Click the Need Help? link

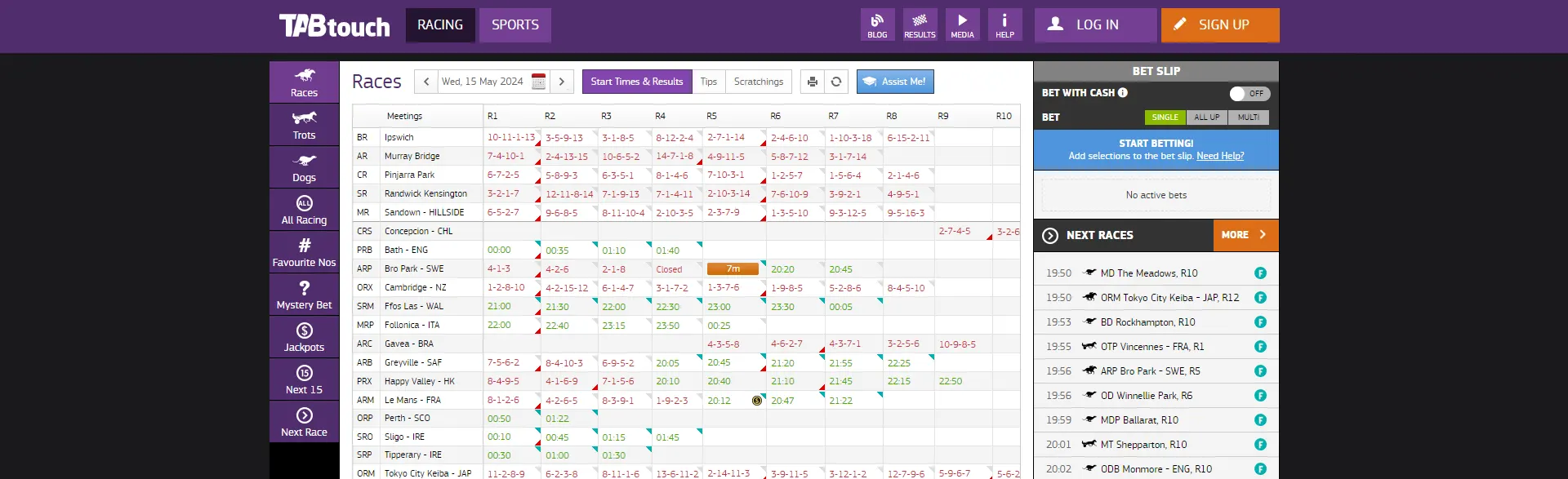1220,156
